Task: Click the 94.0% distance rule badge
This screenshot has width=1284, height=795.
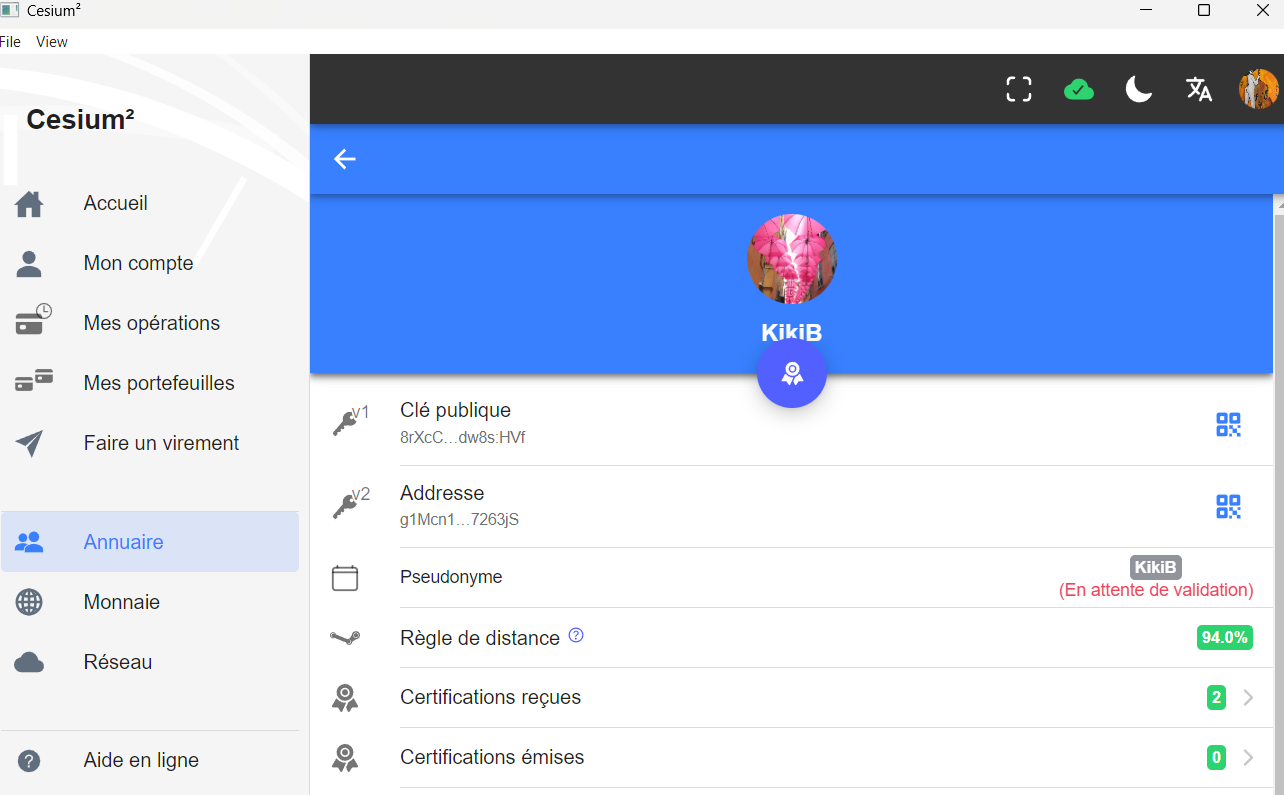Action: click(x=1224, y=638)
